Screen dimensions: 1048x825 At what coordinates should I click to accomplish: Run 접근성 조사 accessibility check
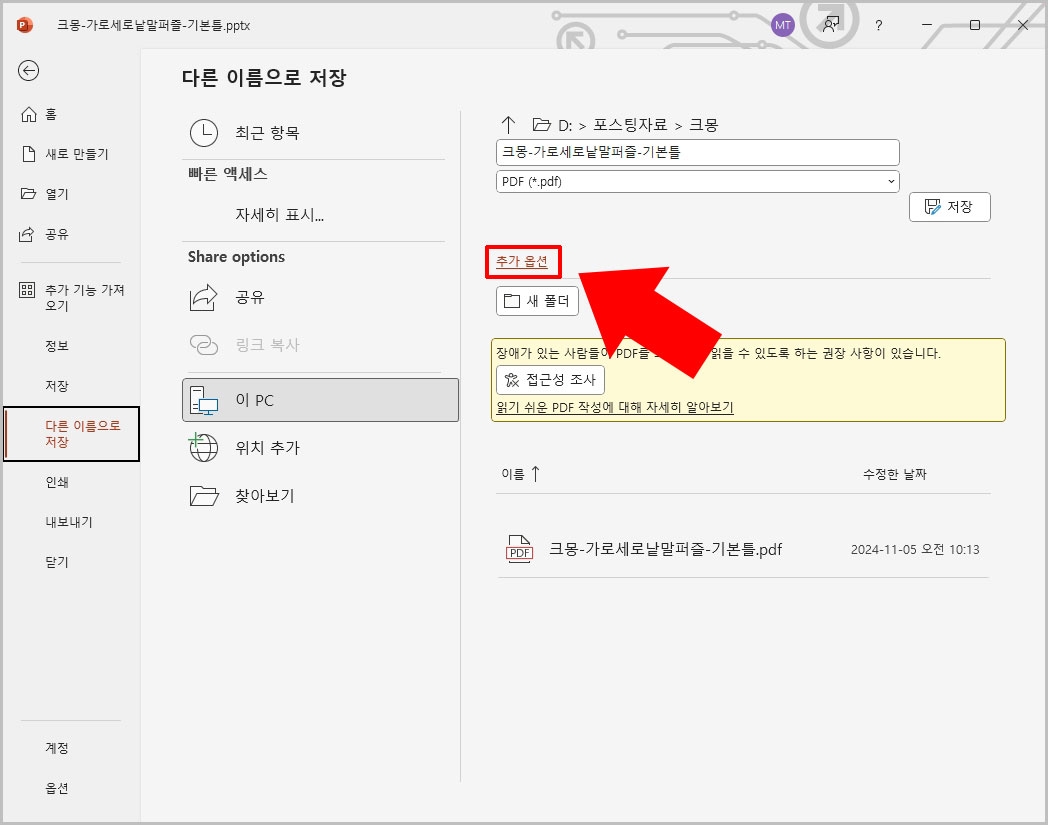551,379
